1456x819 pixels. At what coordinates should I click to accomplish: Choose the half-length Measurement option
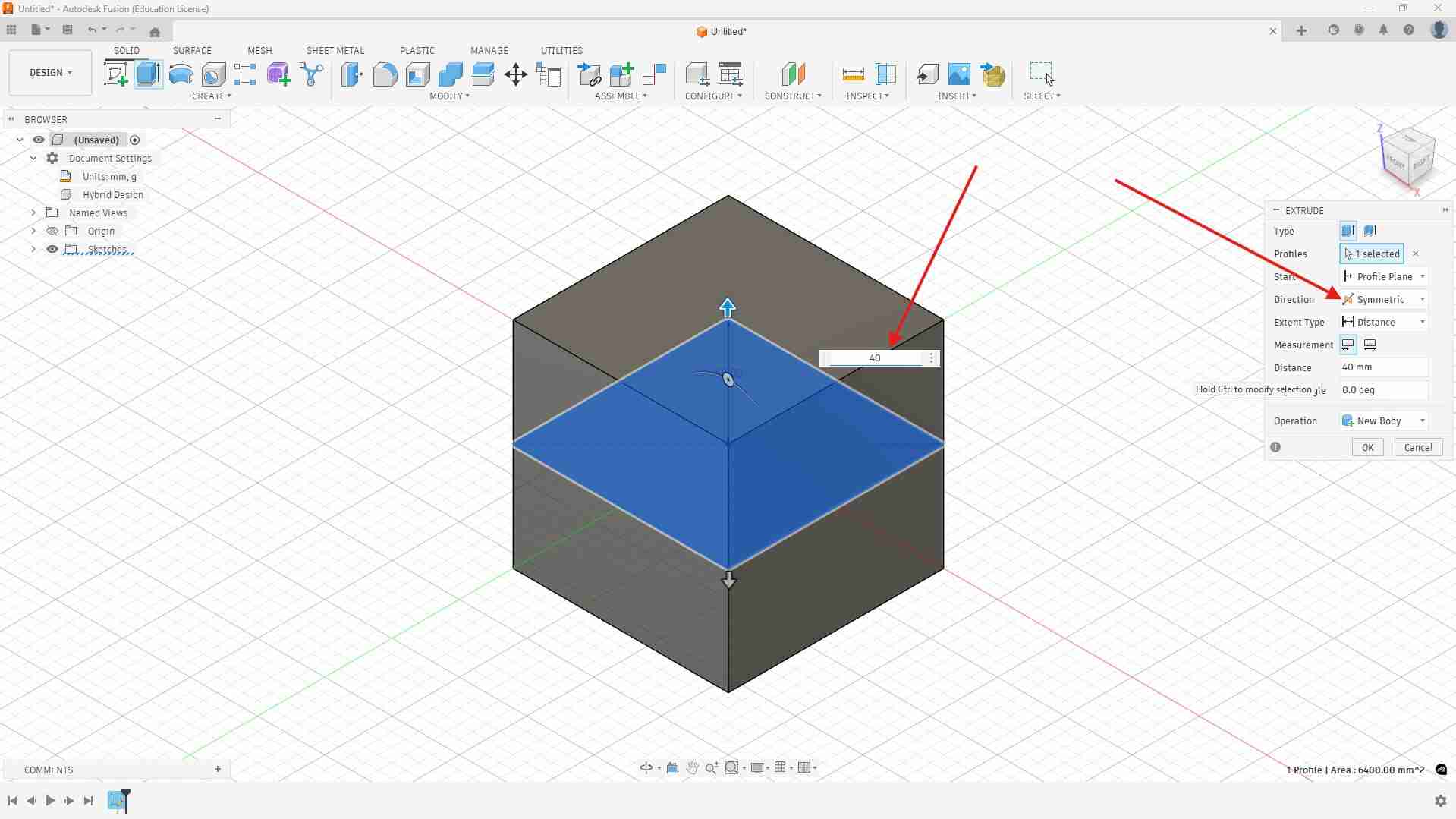point(1348,345)
